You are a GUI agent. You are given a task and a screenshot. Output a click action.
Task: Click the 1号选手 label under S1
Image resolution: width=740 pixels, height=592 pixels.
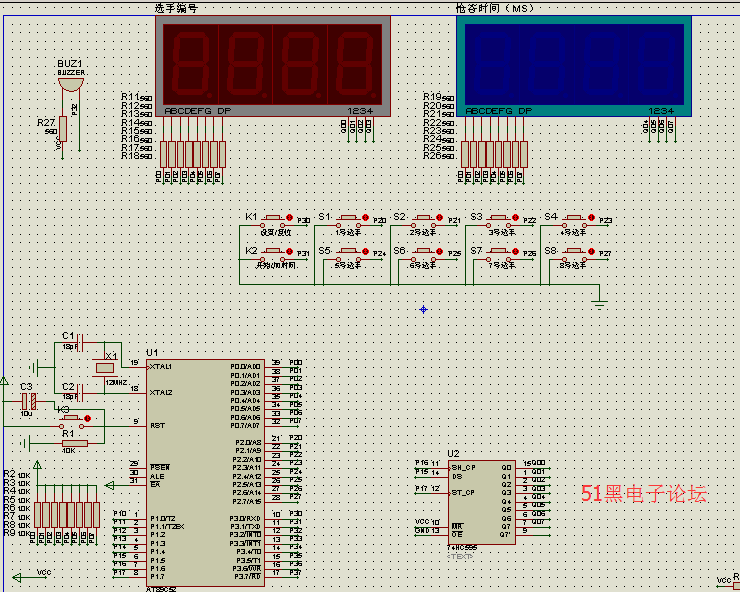point(348,232)
